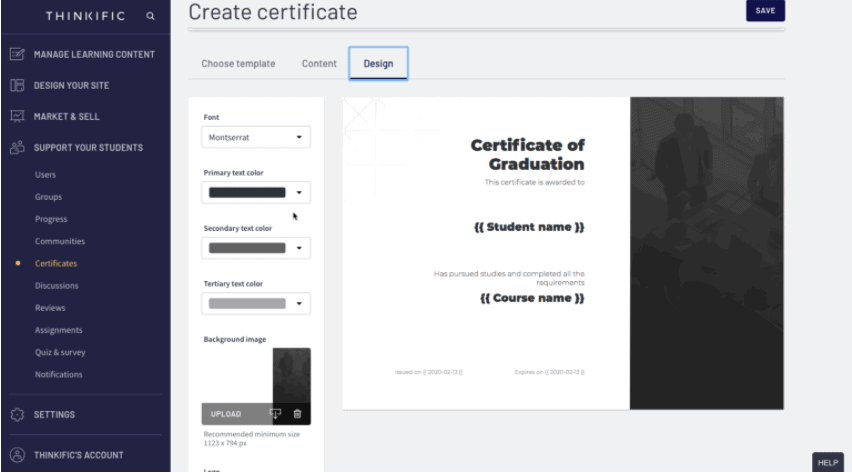Open the Settings menu
The image size is (852, 473).
coord(54,414)
